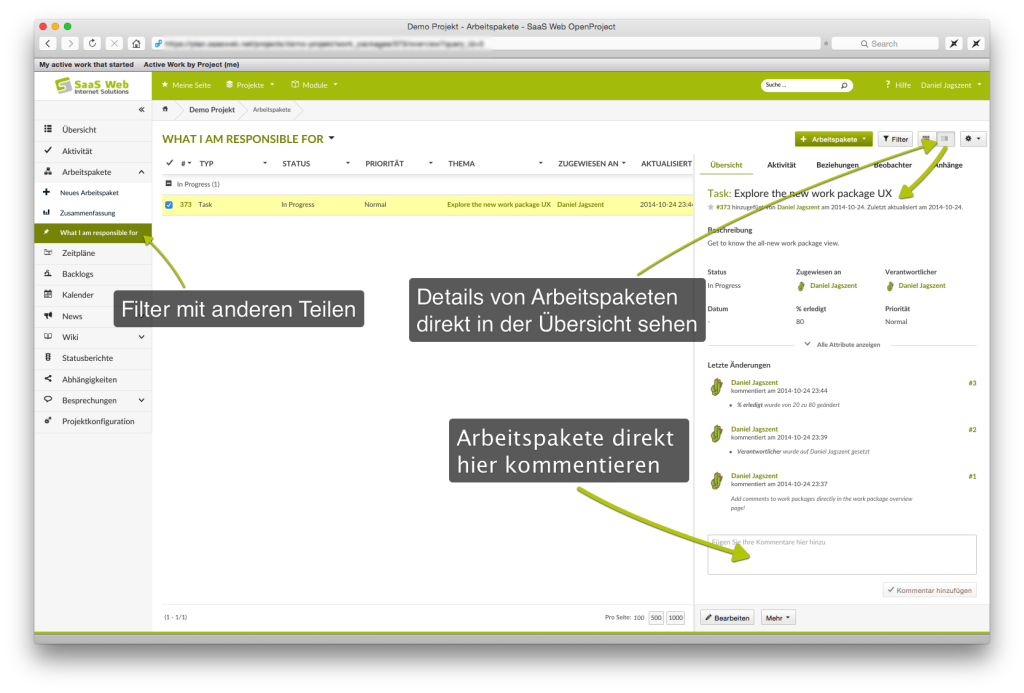The height and width of the screenshot is (693, 1024).
Task: Open PRIORITÄT column dropdown
Action: click(x=430, y=163)
